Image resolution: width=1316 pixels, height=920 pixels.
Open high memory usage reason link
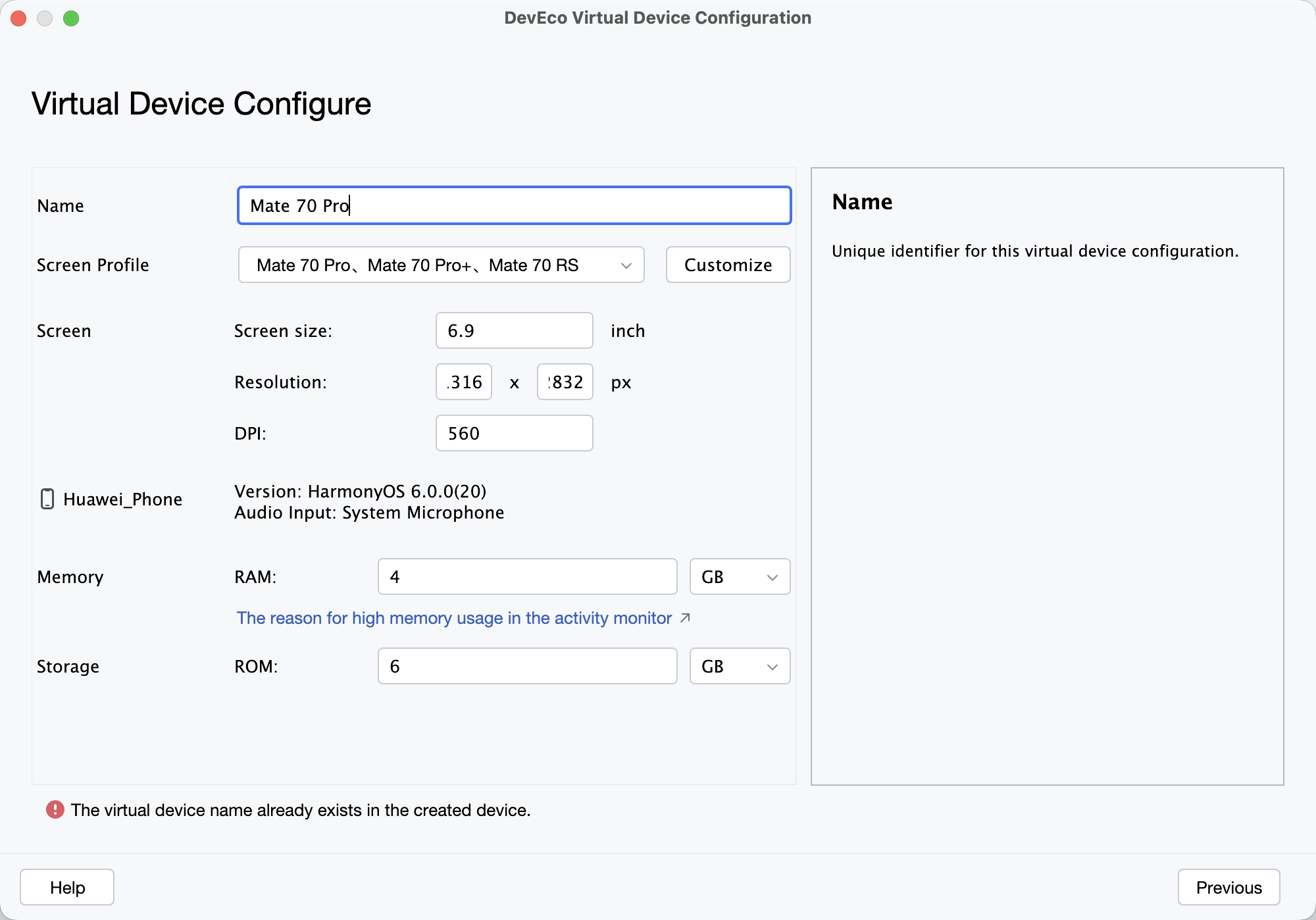pyautogui.click(x=454, y=618)
